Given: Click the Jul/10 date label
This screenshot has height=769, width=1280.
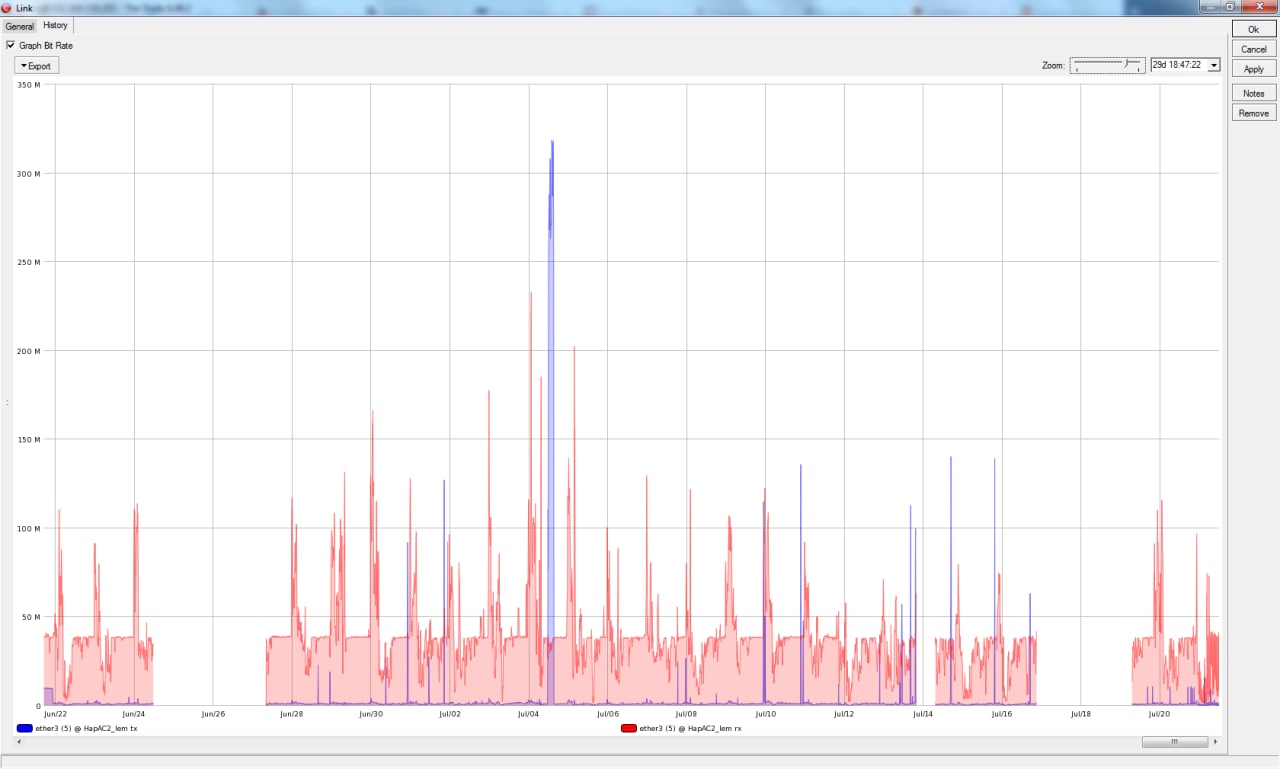Looking at the screenshot, I should (765, 714).
